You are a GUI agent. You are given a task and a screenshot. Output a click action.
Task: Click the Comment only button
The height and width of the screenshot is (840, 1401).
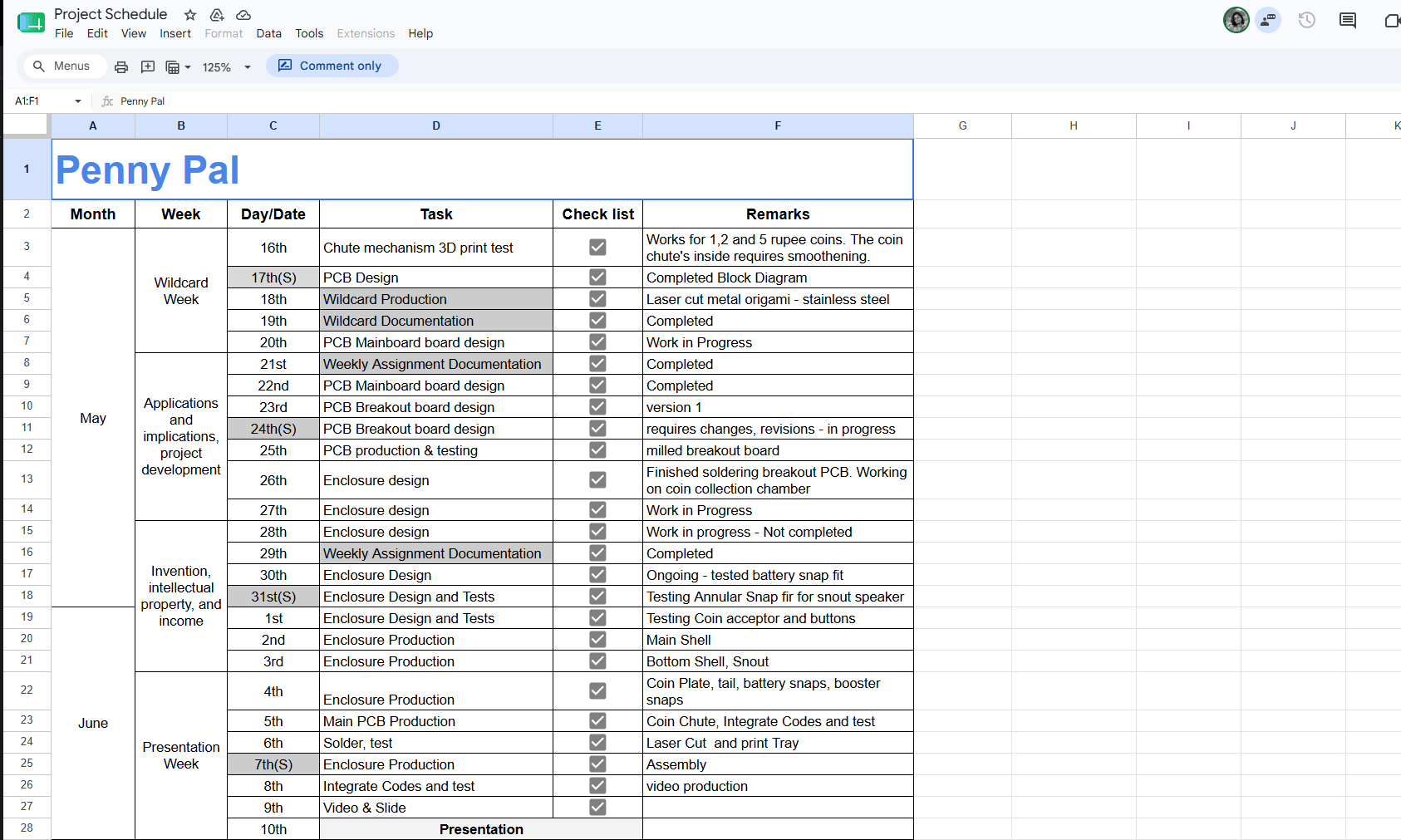pos(332,66)
